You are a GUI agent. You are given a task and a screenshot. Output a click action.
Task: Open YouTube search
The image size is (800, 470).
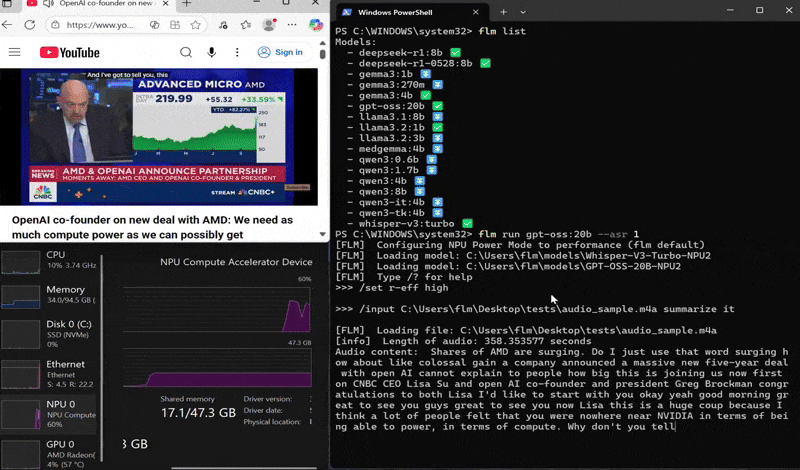tap(186, 52)
